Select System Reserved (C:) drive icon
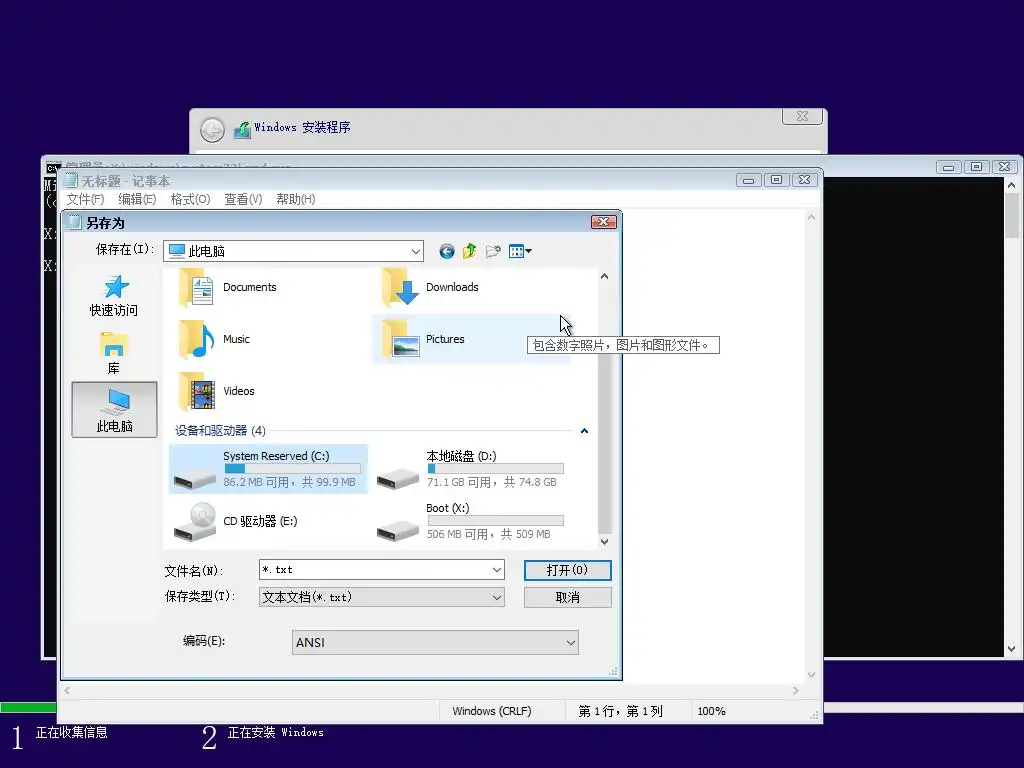Image resolution: width=1024 pixels, height=768 pixels. click(195, 479)
